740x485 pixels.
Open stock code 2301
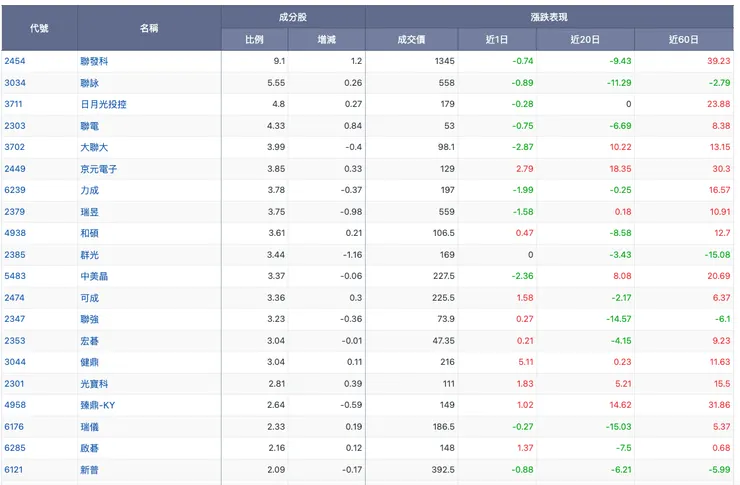pyautogui.click(x=14, y=383)
